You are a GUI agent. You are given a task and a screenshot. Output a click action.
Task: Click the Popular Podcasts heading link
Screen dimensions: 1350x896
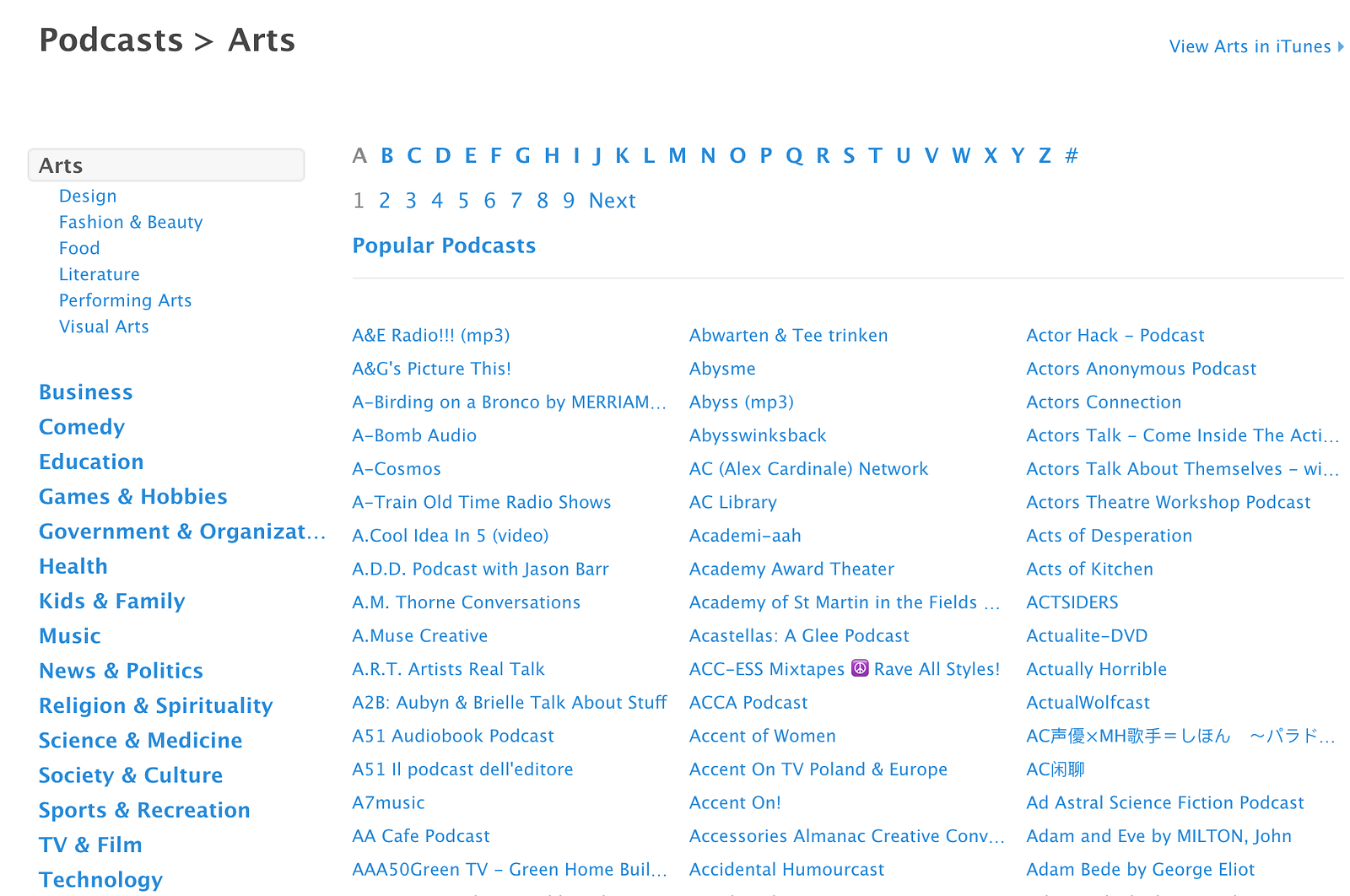[444, 246]
